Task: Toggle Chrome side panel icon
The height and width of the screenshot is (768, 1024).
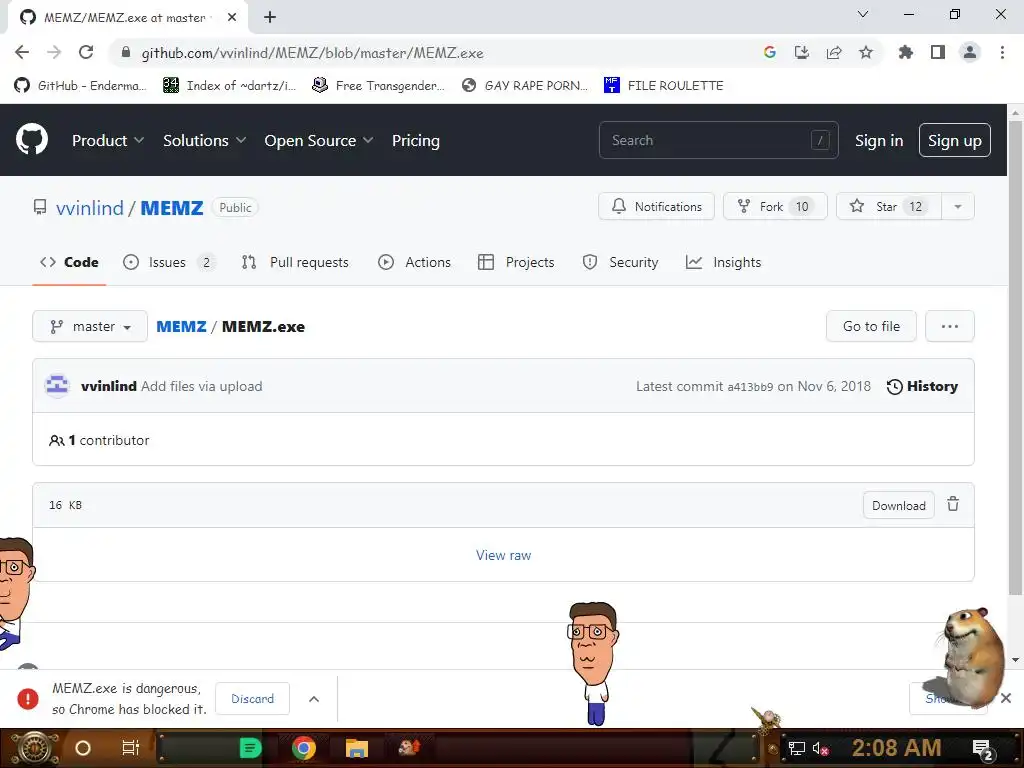Action: 938,52
